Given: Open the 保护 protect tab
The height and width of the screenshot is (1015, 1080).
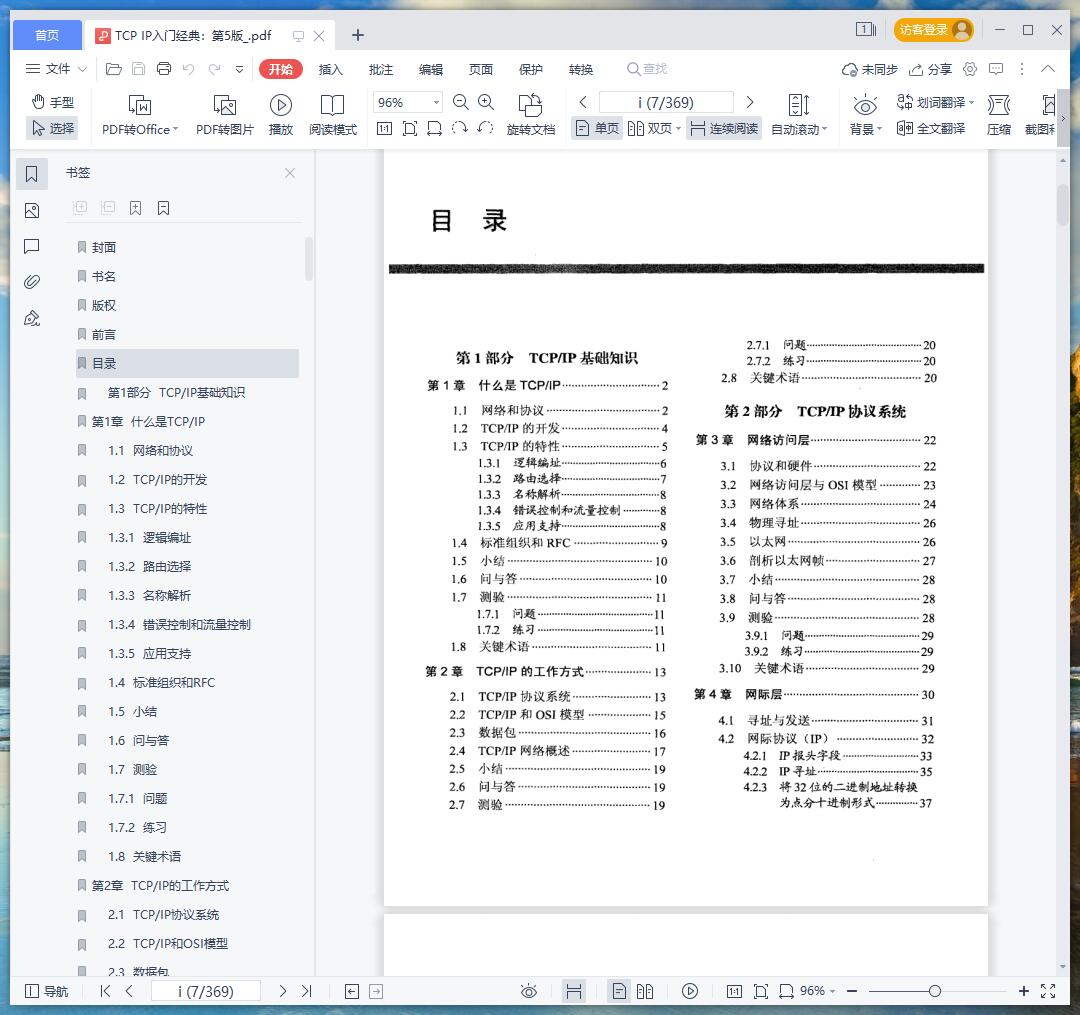Looking at the screenshot, I should click(x=531, y=70).
